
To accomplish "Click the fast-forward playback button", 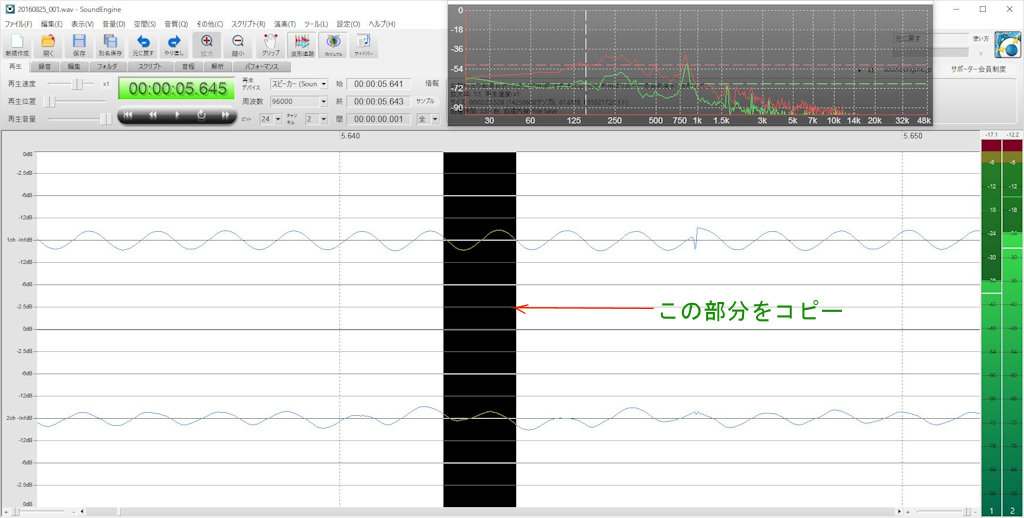I will click(x=225, y=115).
